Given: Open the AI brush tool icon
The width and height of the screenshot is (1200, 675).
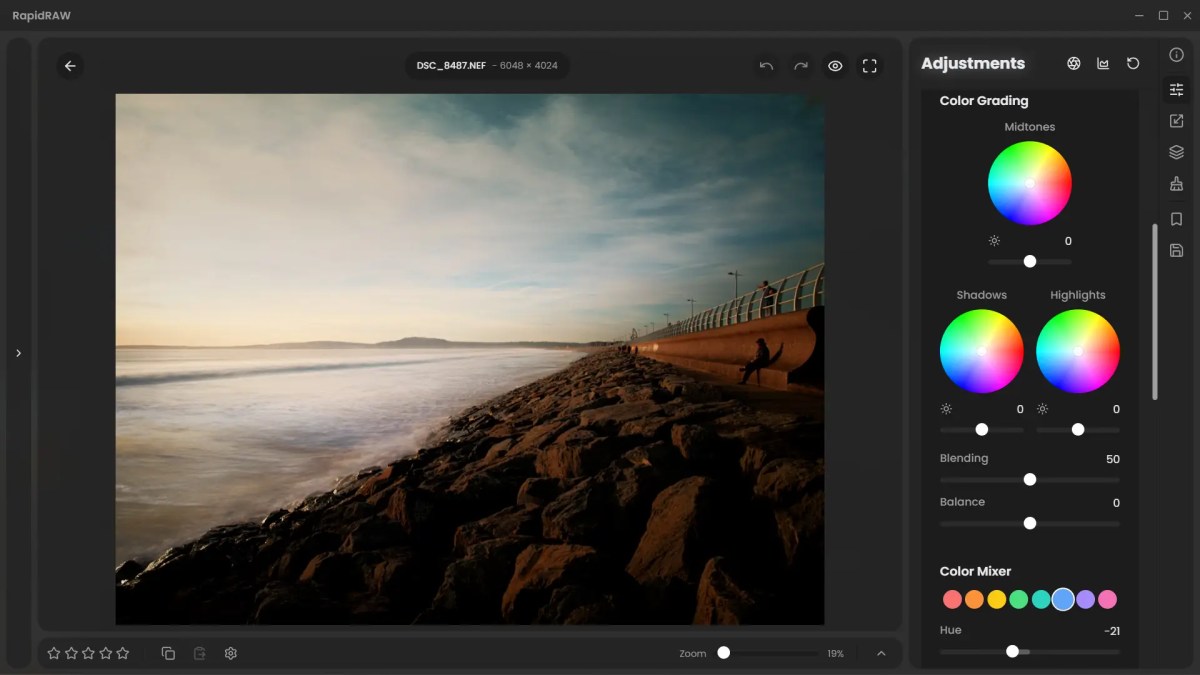Looking at the screenshot, I should tap(1176, 183).
